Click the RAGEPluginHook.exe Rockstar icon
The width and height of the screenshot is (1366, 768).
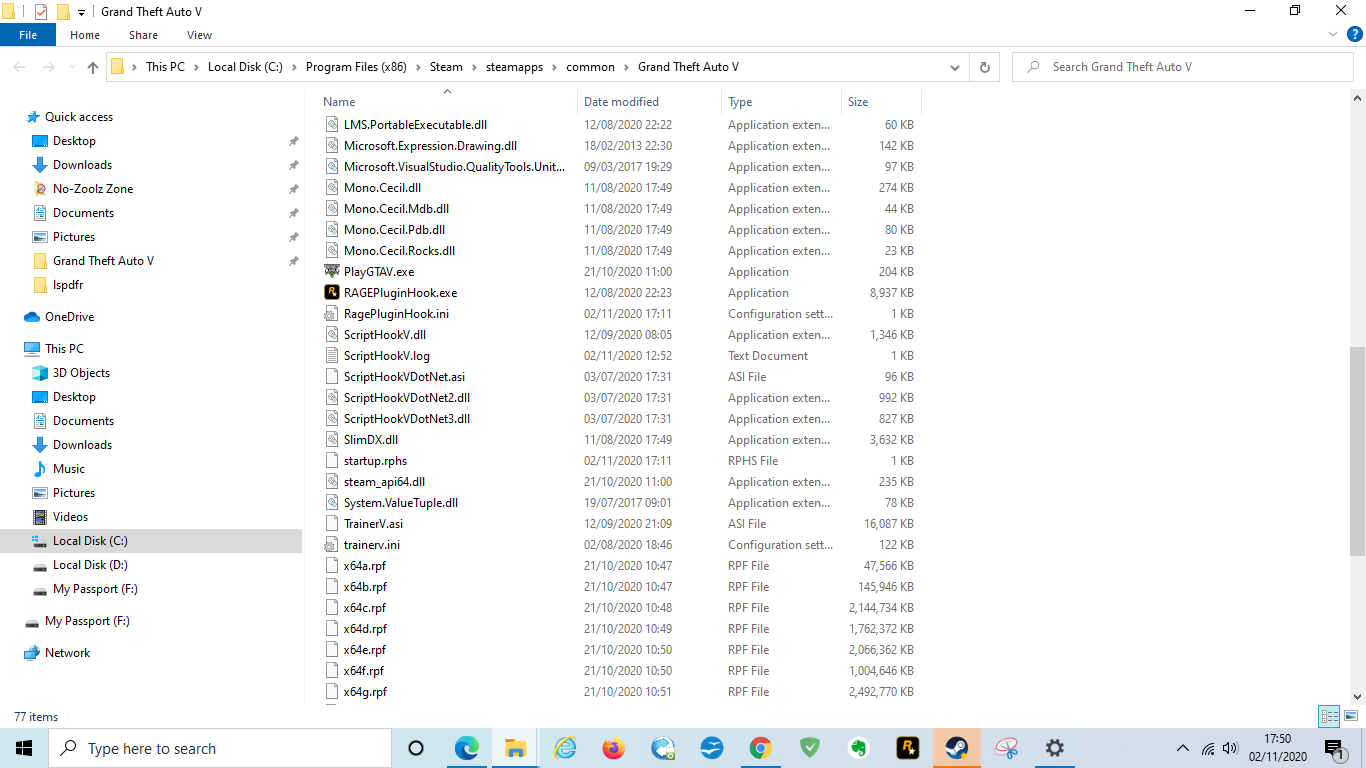(333, 293)
